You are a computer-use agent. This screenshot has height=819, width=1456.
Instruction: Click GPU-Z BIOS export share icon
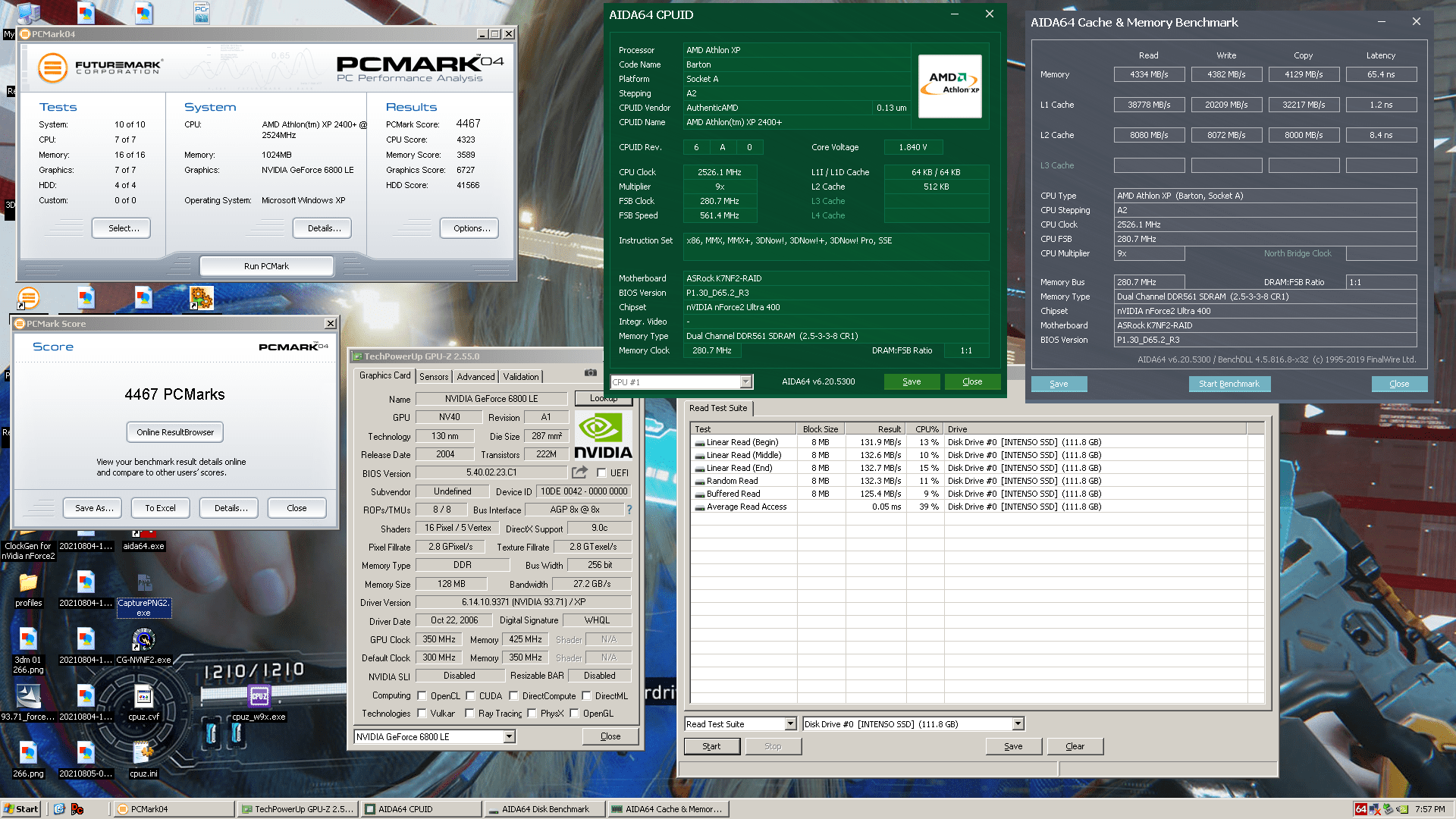pyautogui.click(x=580, y=472)
